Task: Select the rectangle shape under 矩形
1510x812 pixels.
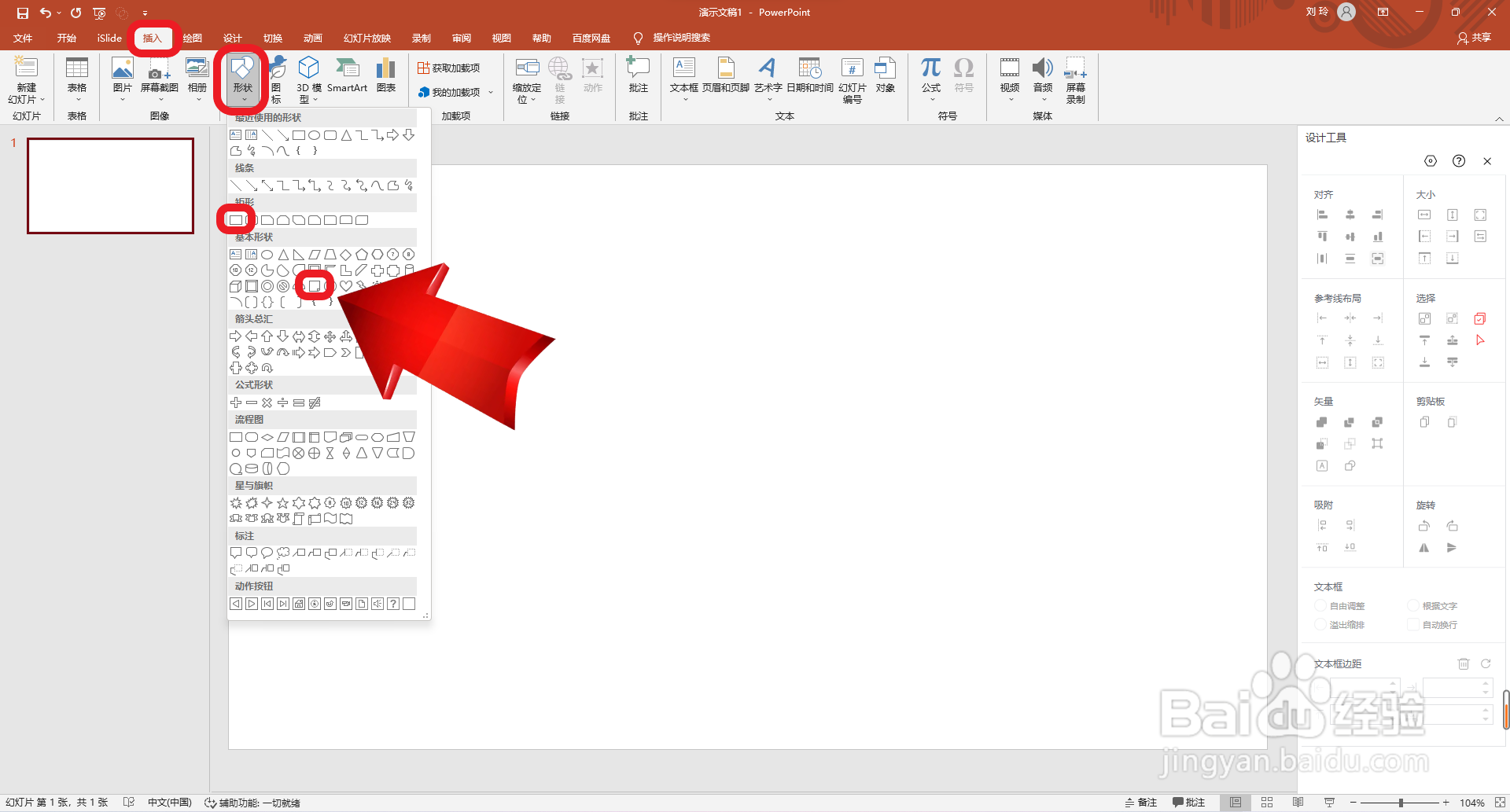Action: [236, 220]
